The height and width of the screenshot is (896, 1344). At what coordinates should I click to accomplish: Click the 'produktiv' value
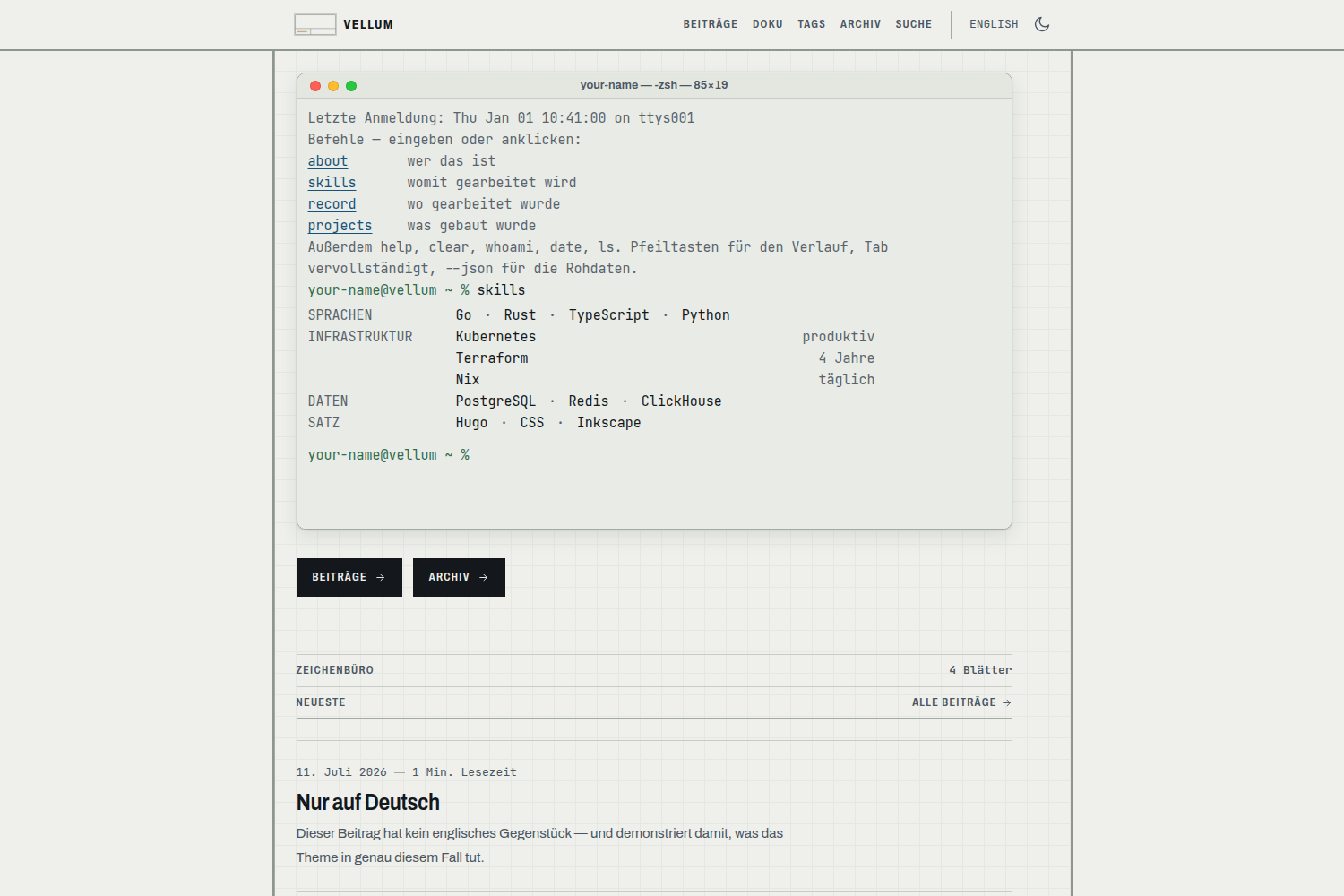[x=838, y=337]
